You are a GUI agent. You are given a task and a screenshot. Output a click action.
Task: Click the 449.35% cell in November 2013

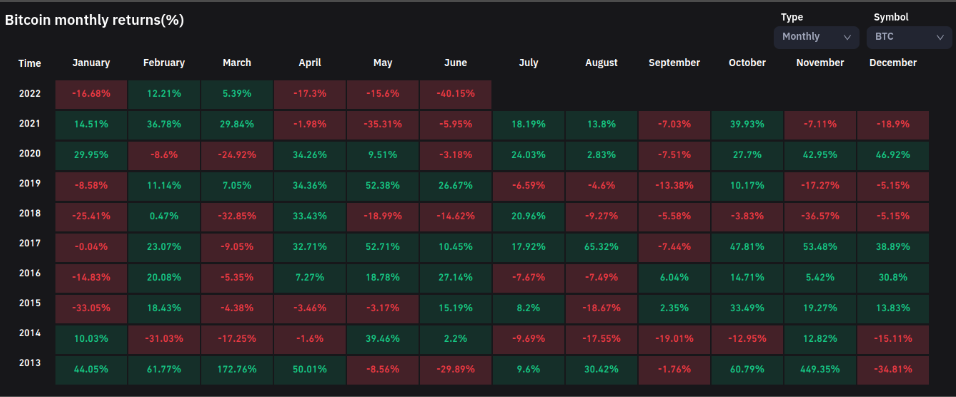pyautogui.click(x=819, y=370)
